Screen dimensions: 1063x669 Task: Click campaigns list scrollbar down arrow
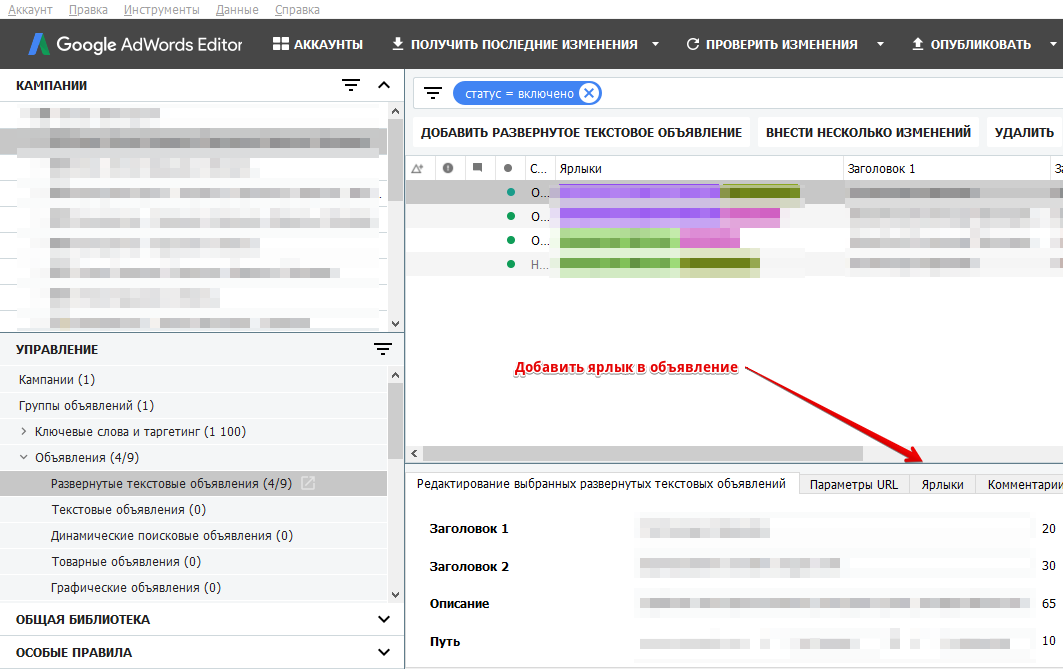396,324
